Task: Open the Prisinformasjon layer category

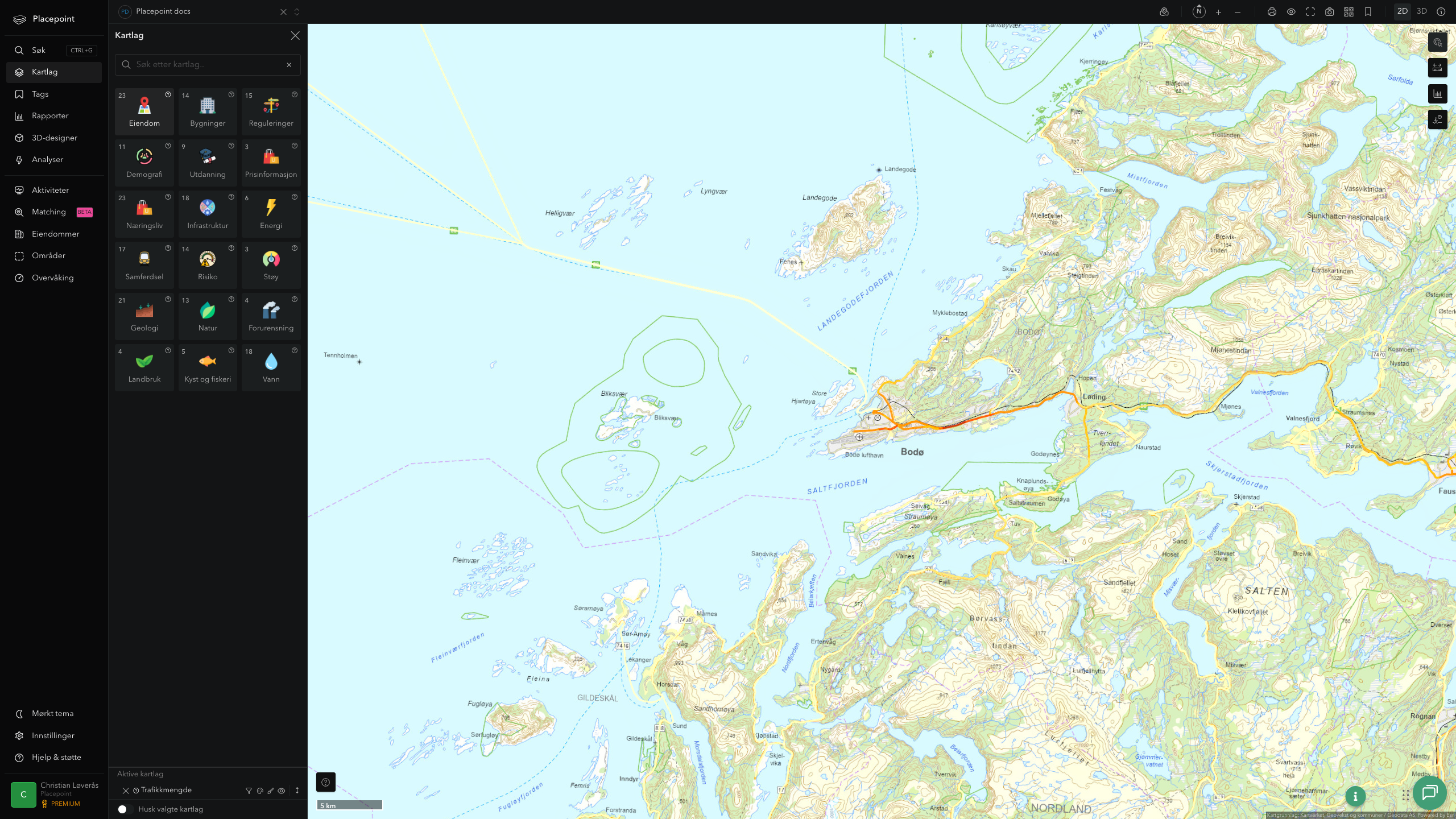Action: coord(271,163)
